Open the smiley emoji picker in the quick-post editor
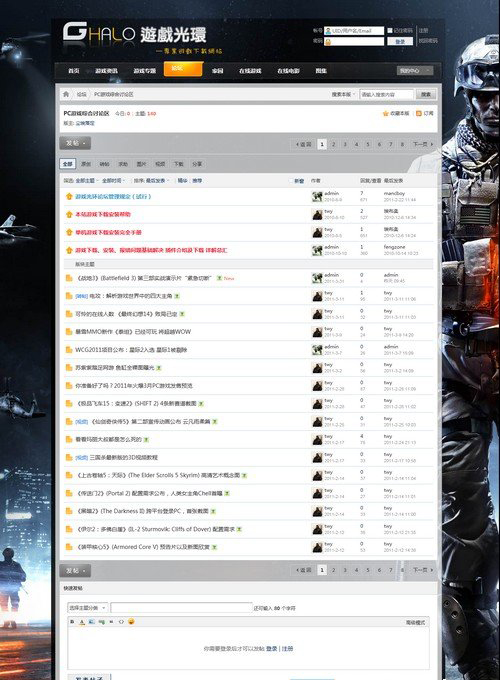Viewport: 500px width, 680px height. point(131,621)
